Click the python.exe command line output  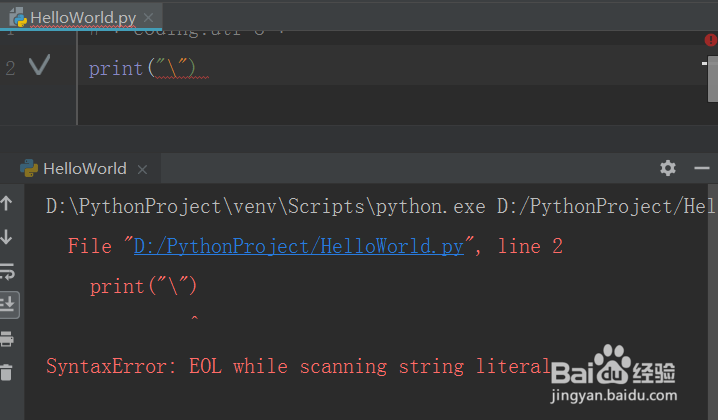tap(380, 207)
